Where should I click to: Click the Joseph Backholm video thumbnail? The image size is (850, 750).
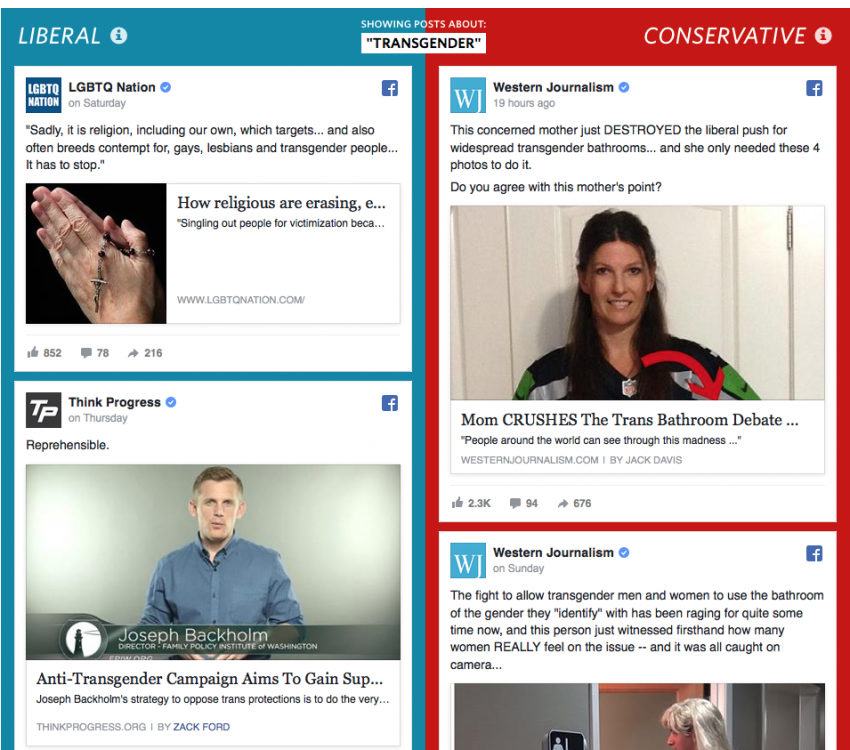(213, 562)
